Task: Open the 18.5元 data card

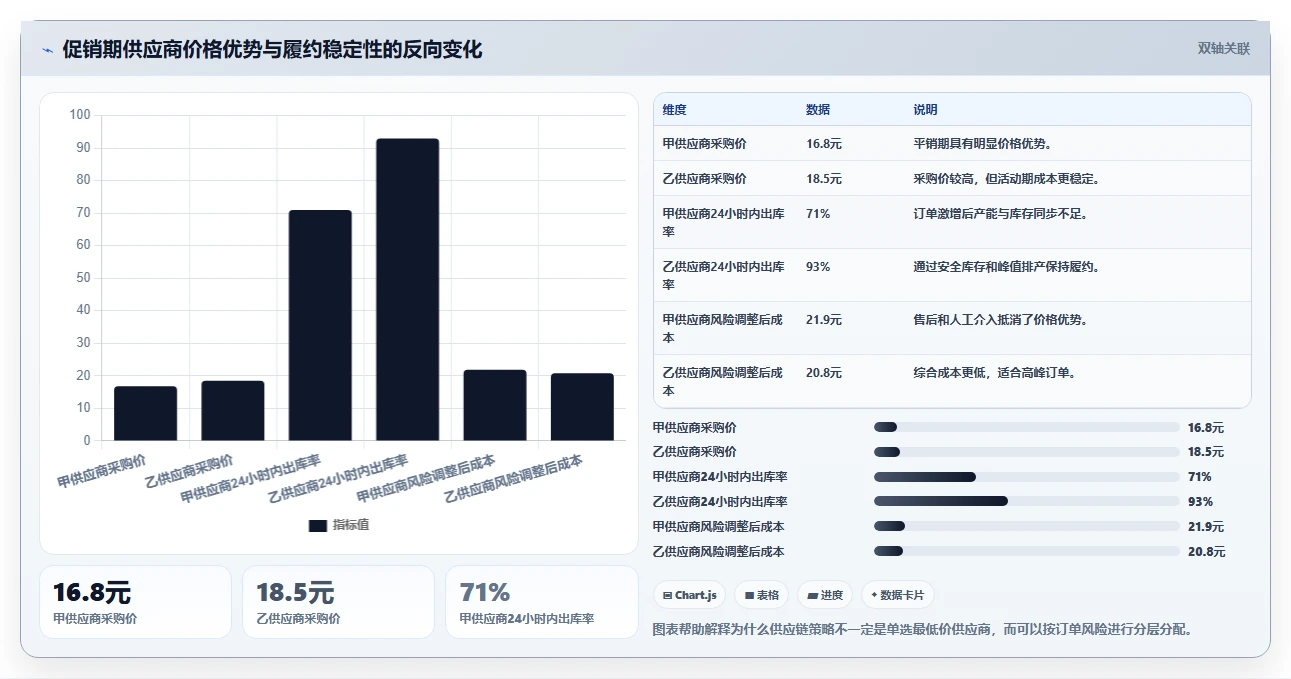Action: click(338, 602)
